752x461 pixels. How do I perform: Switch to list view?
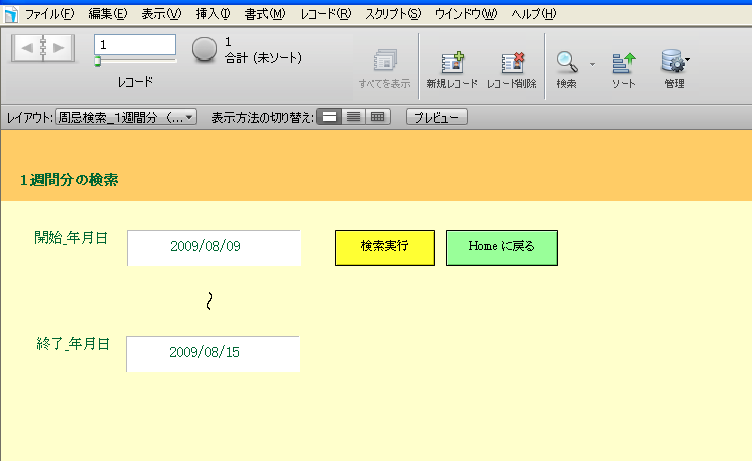click(353, 117)
